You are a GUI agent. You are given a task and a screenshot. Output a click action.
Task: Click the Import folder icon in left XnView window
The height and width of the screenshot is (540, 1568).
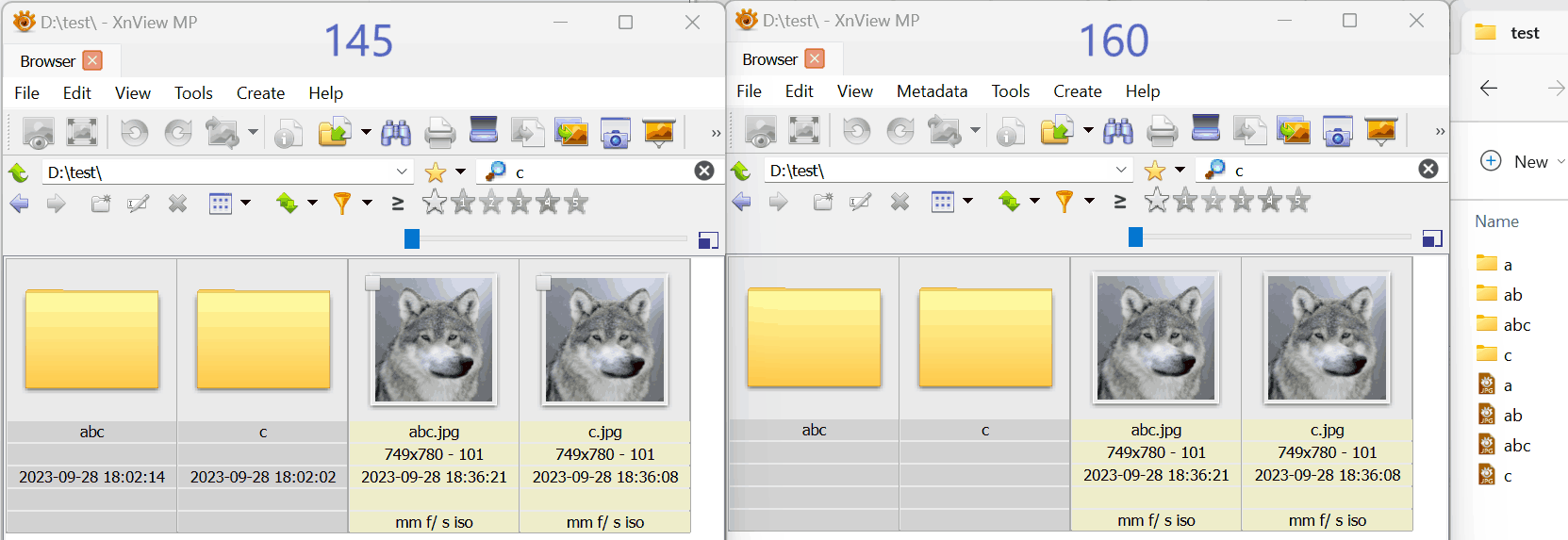[x=335, y=133]
